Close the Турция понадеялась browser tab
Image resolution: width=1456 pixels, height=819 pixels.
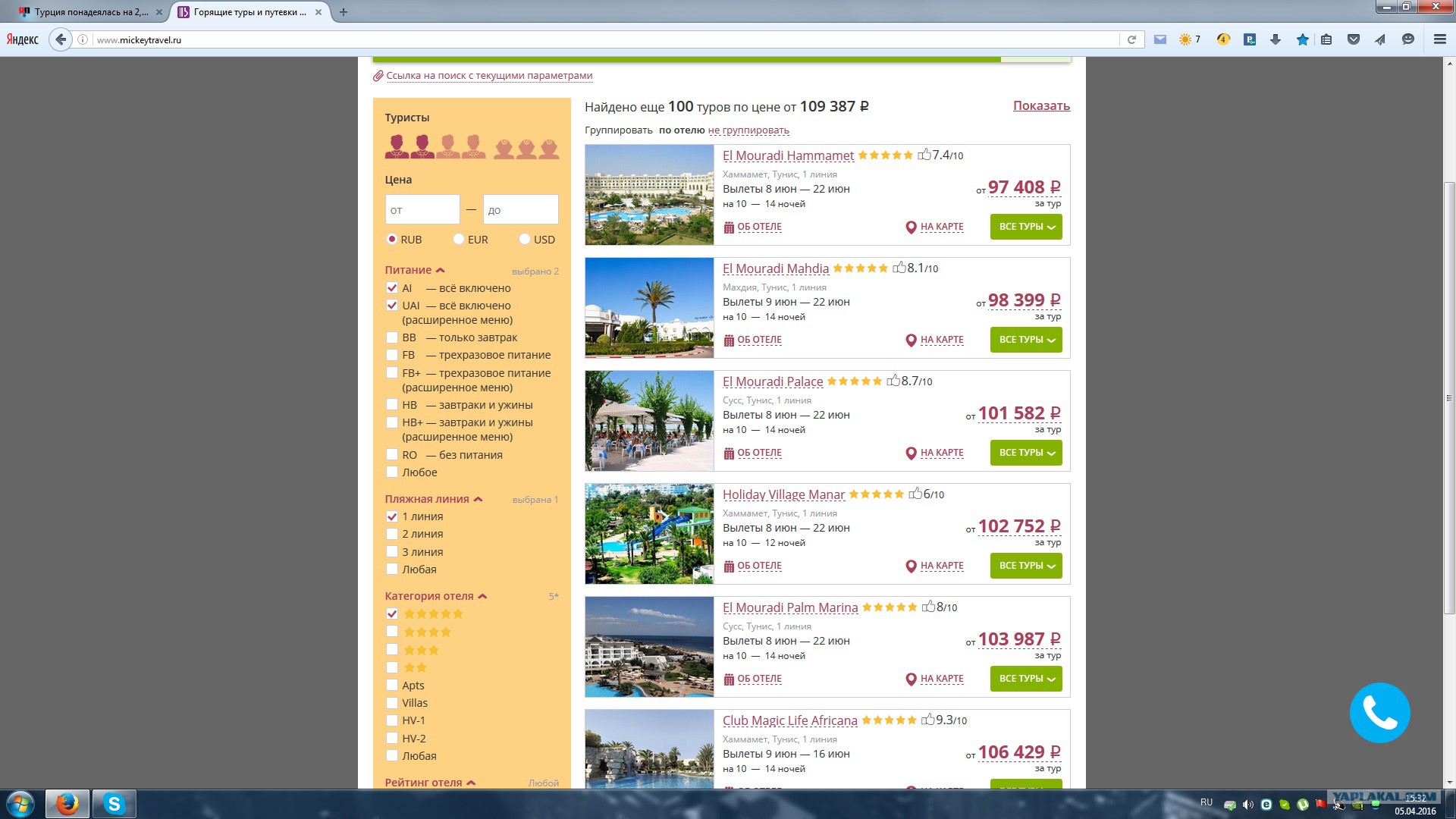point(159,12)
